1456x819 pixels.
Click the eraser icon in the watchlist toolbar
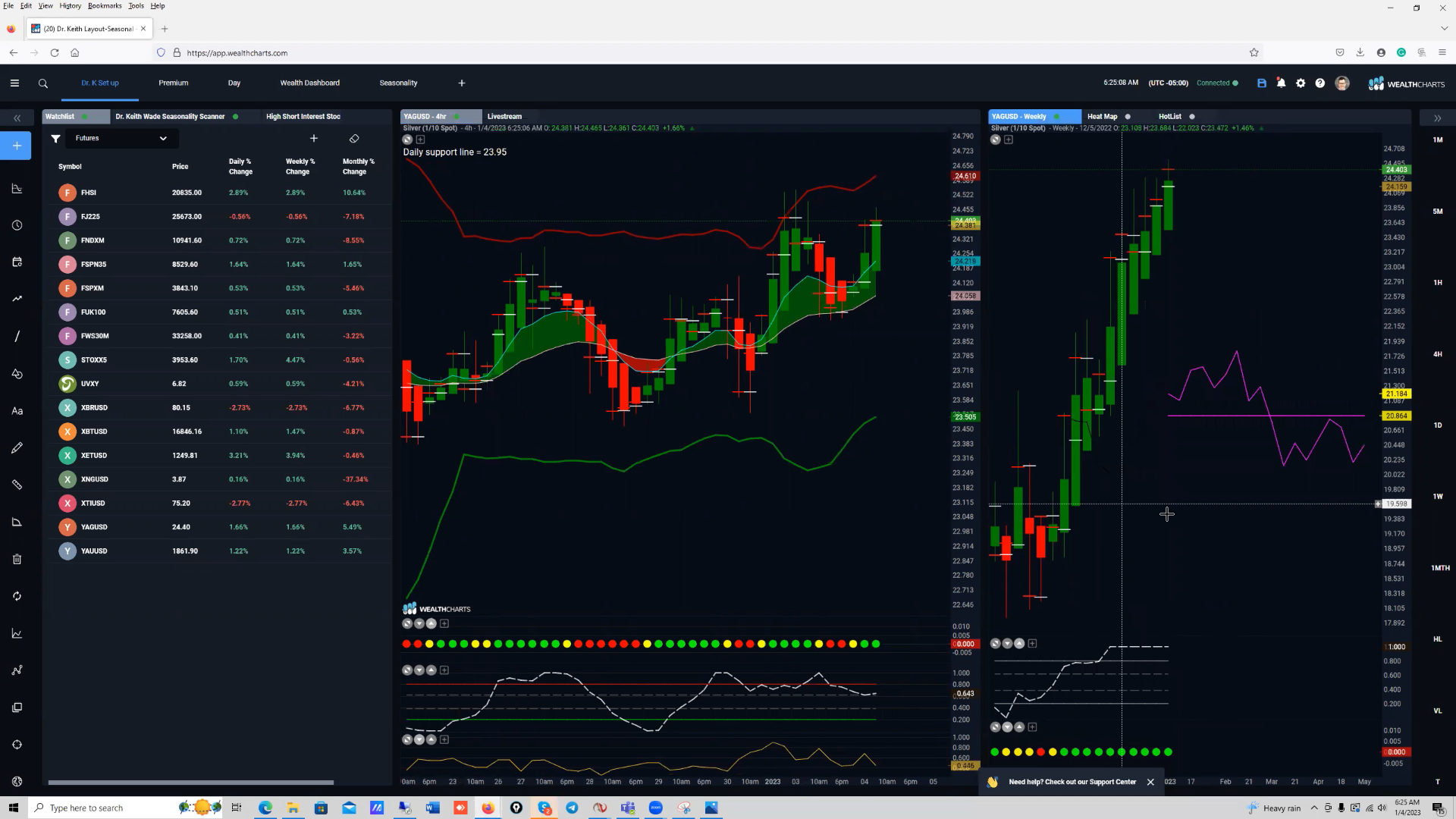click(354, 139)
